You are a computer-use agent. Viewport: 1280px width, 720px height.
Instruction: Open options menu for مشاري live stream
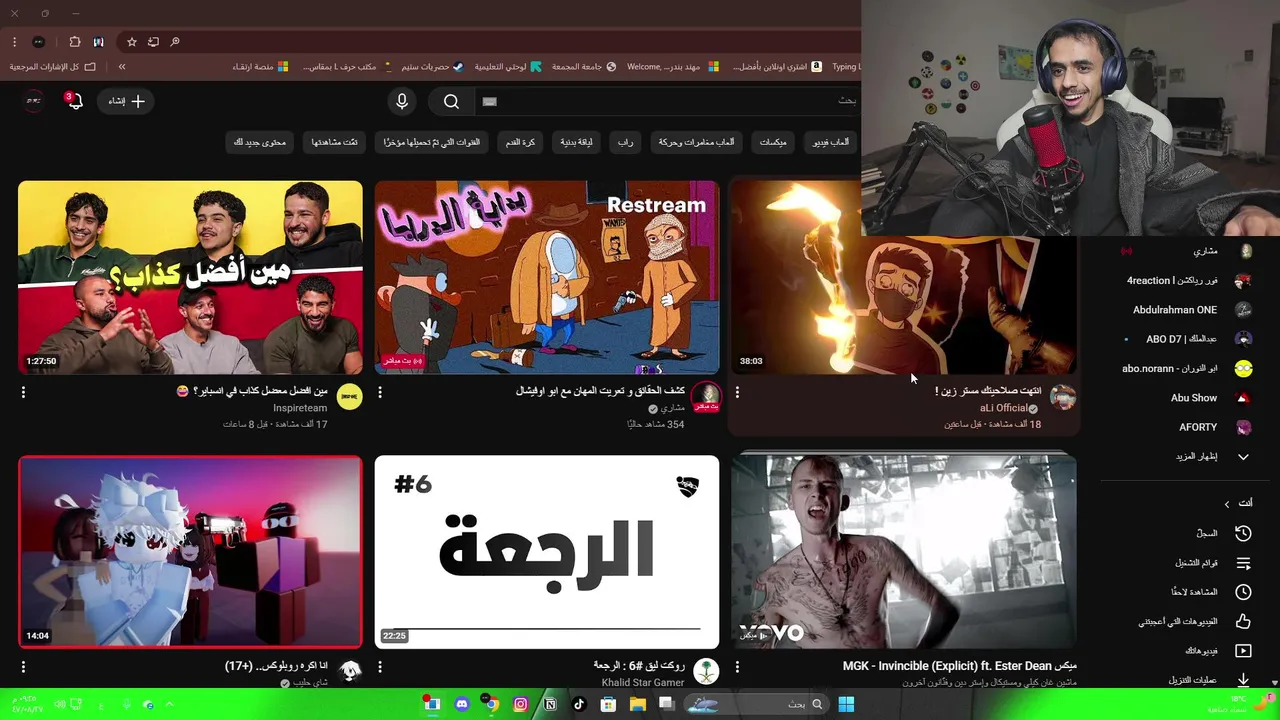pyautogui.click(x=380, y=392)
